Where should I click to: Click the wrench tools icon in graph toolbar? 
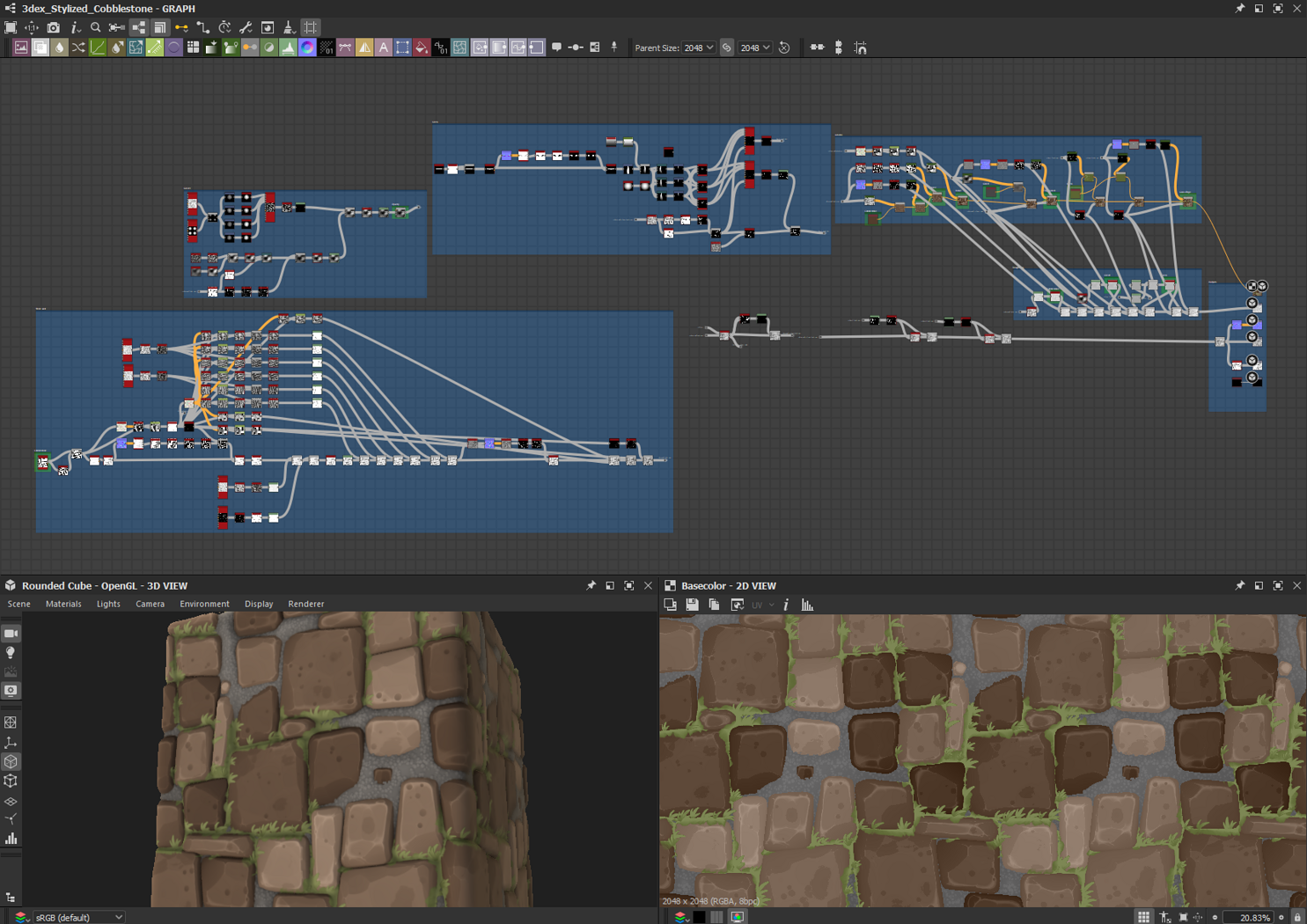[x=246, y=28]
